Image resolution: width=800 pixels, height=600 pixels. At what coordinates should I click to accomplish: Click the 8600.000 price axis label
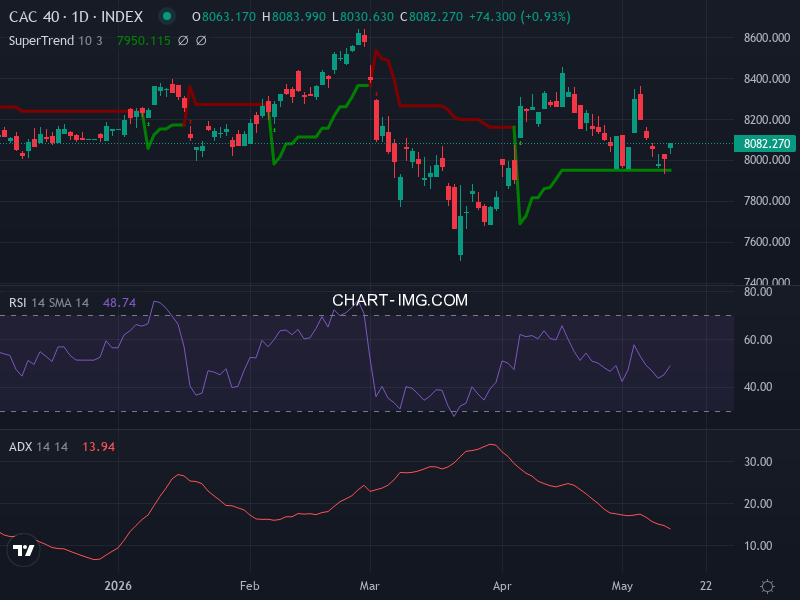[766, 38]
